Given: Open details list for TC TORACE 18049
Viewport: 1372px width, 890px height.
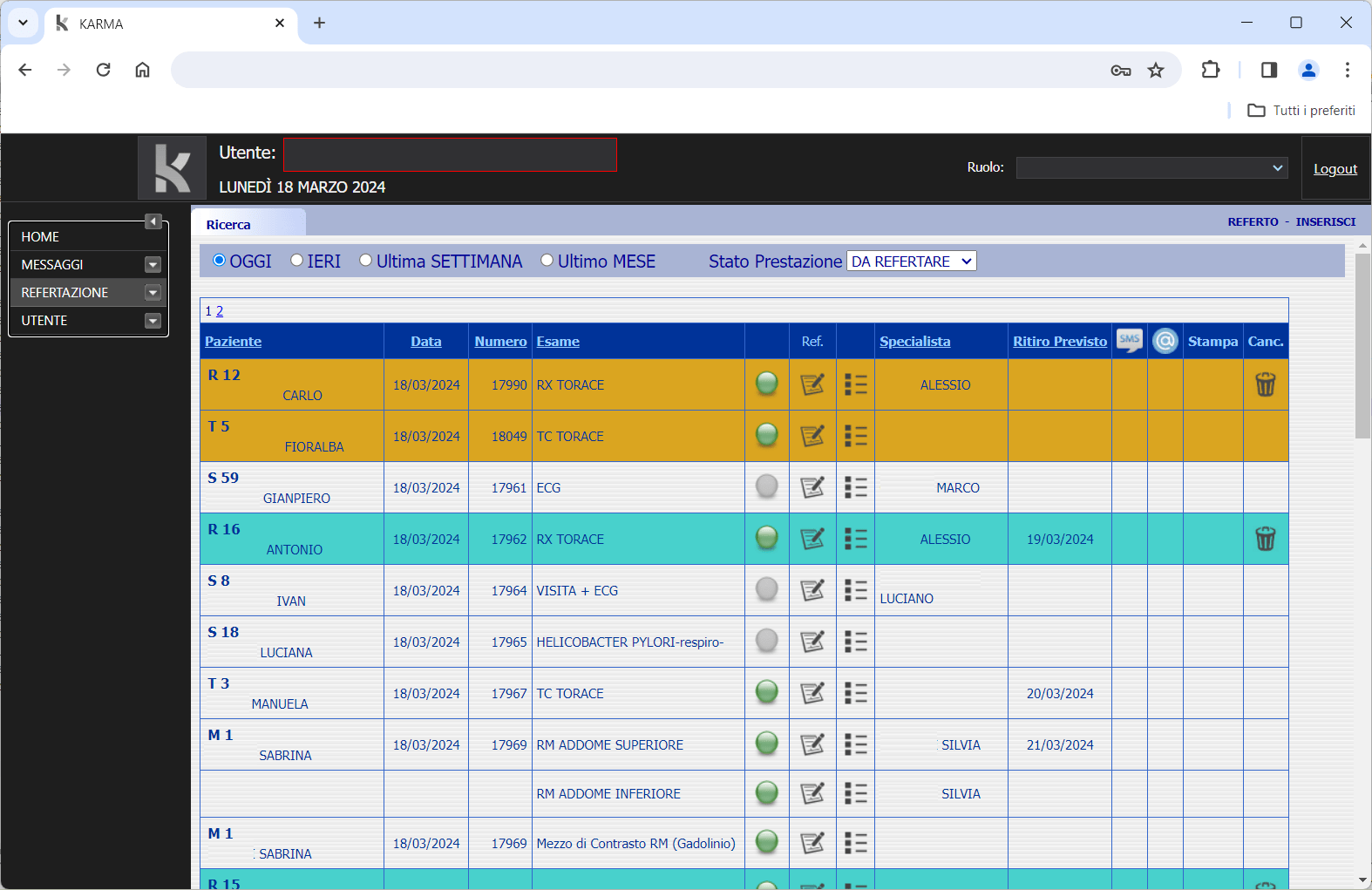Looking at the screenshot, I should pyautogui.click(x=856, y=436).
